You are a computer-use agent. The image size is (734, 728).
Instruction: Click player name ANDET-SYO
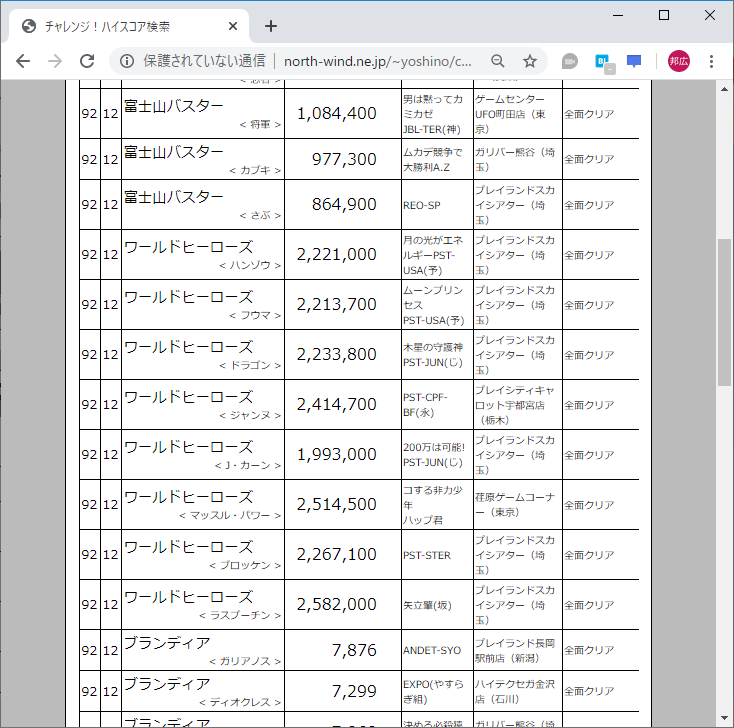pos(432,651)
